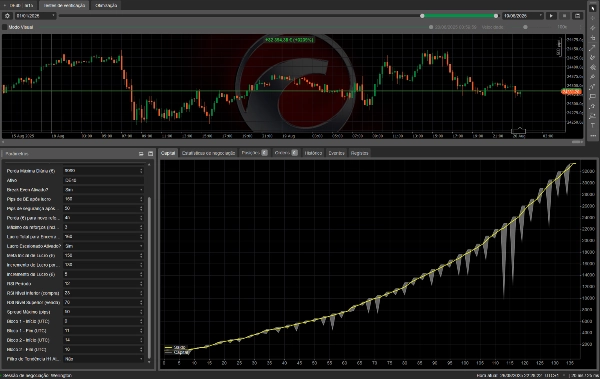
Task: Open the Filtro de Tendência H1 dropdown
Action: coord(103,359)
